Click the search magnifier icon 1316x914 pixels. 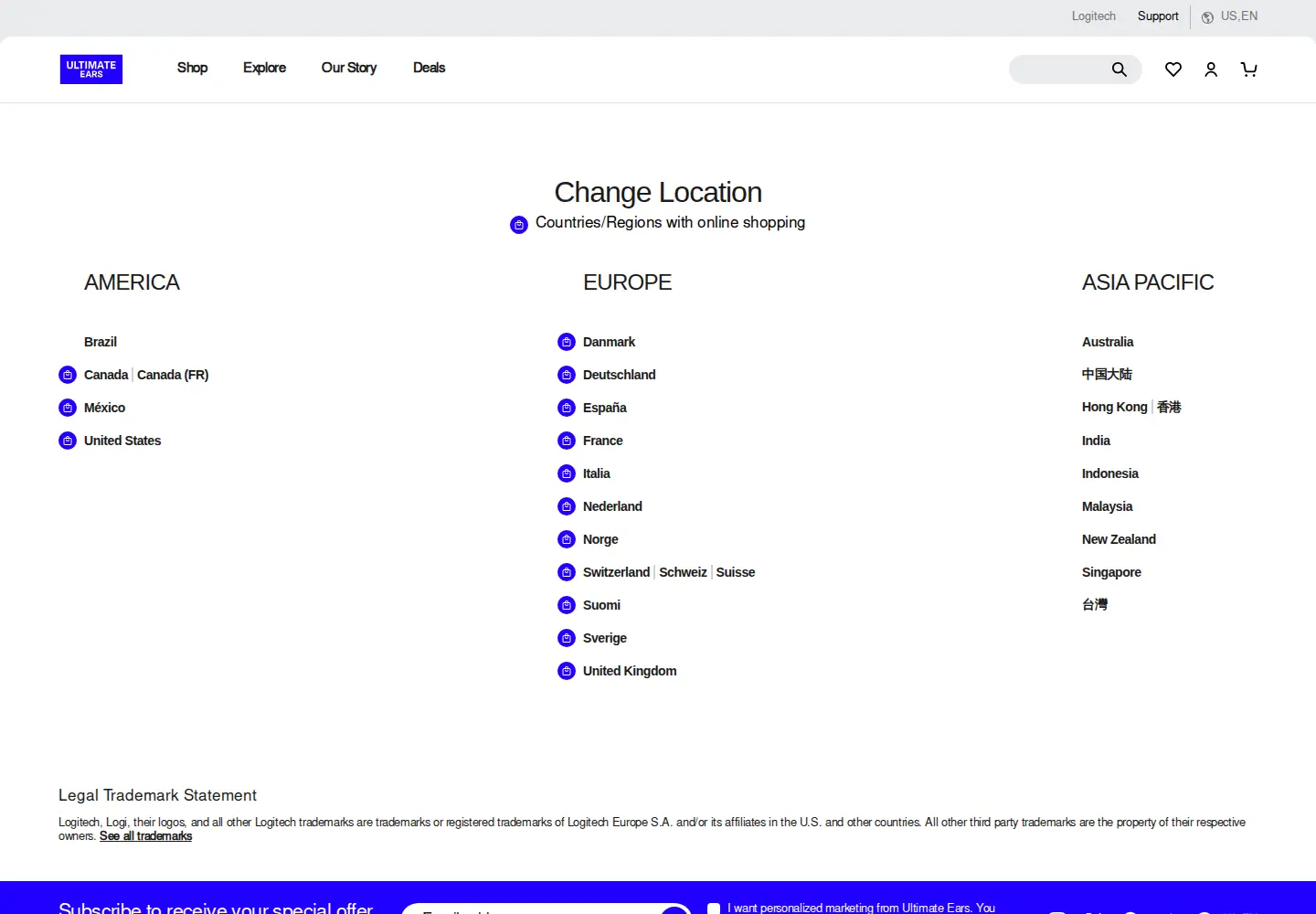coord(1119,69)
